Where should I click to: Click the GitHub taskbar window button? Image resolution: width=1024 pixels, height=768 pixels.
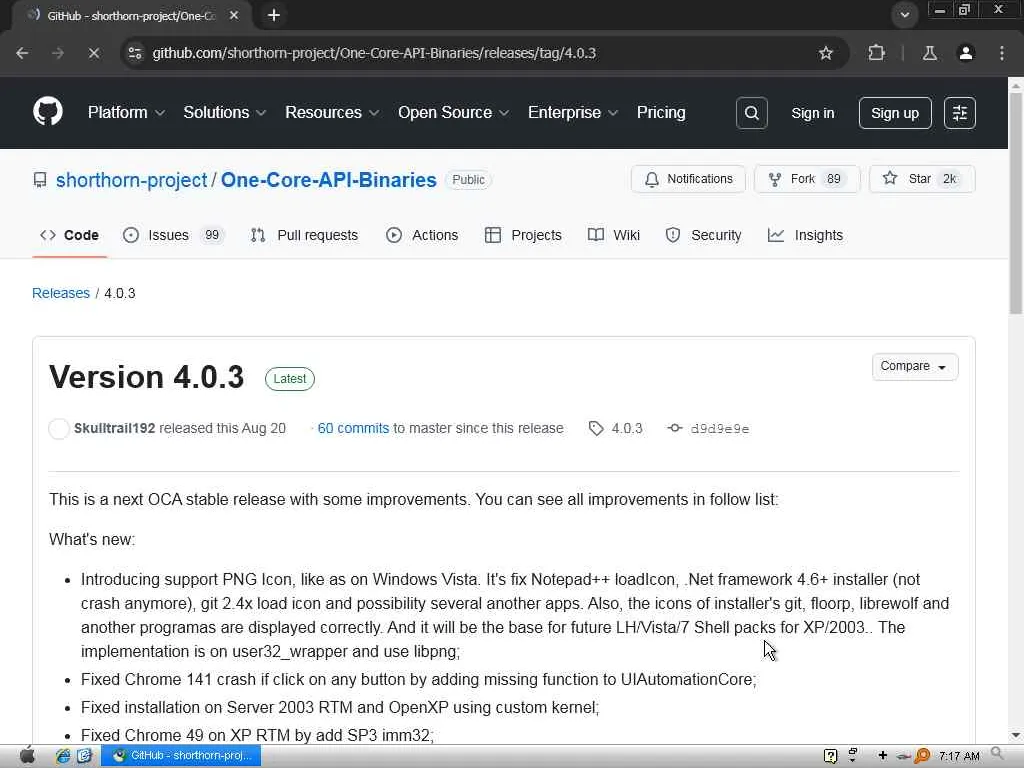[x=181, y=756]
